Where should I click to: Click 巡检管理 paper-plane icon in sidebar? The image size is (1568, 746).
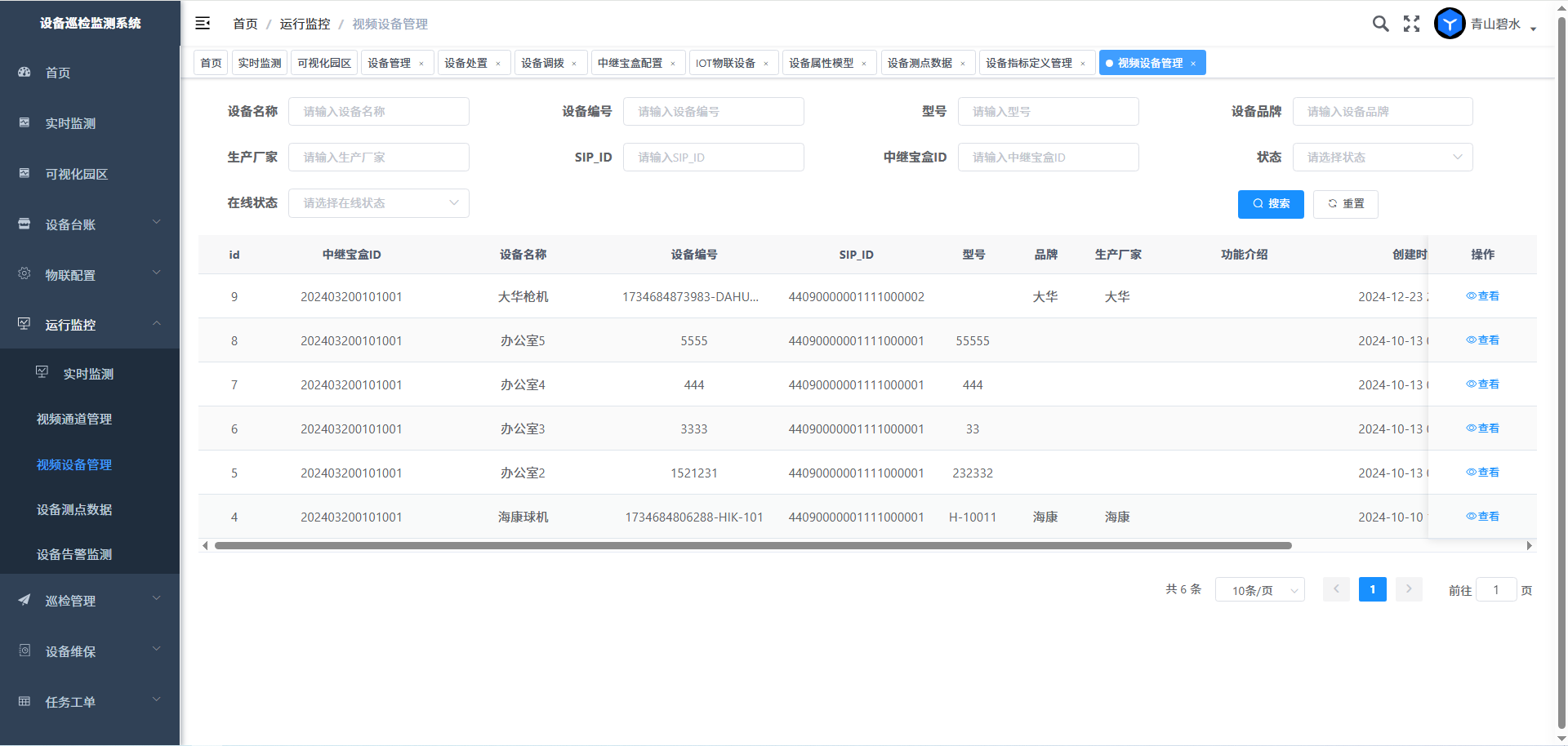click(24, 600)
